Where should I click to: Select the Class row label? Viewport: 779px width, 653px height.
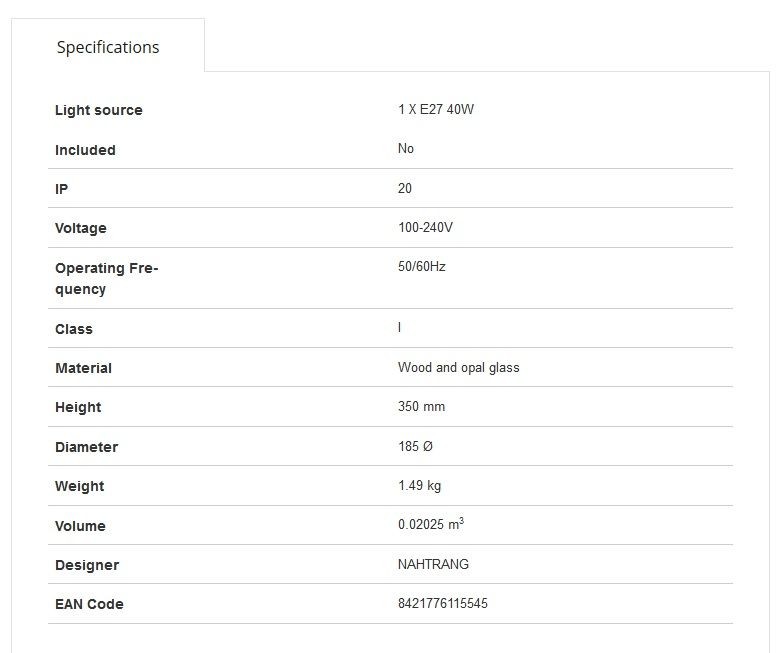click(74, 329)
